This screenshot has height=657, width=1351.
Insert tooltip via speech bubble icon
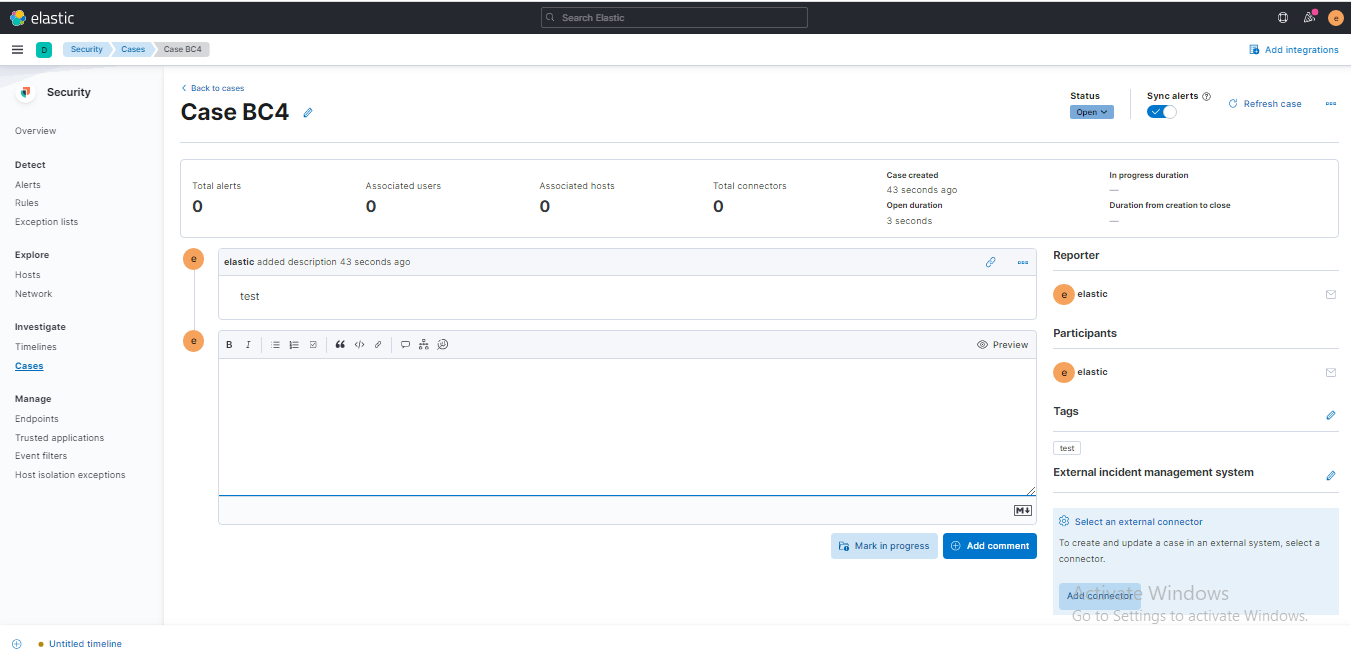[x=405, y=344]
